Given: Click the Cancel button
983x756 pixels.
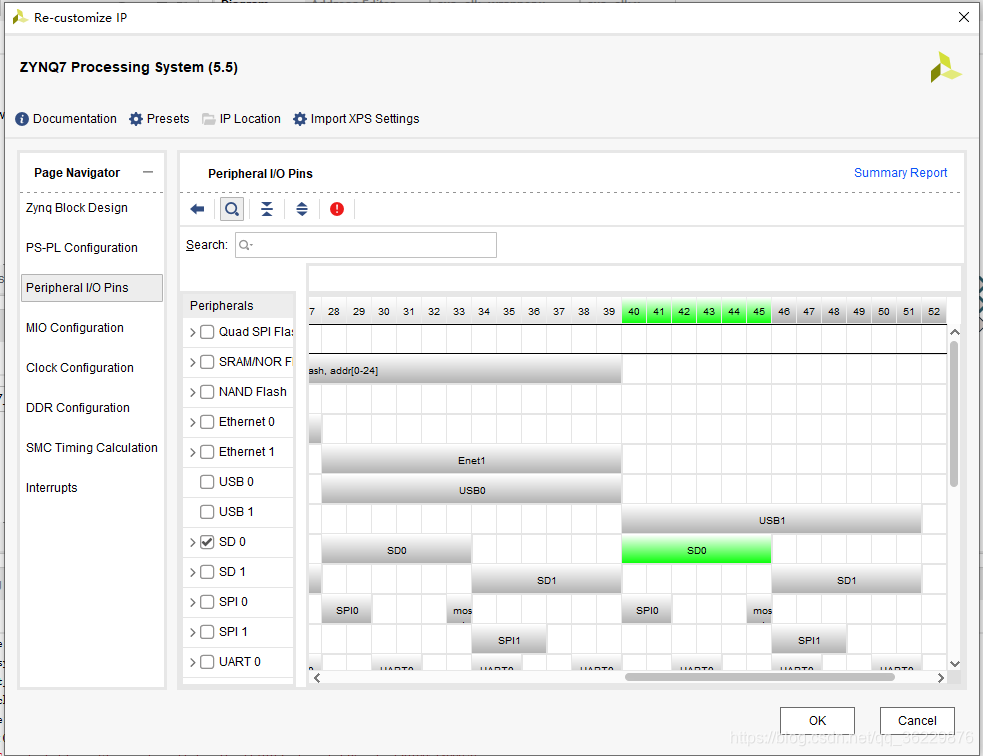Looking at the screenshot, I should (917, 721).
